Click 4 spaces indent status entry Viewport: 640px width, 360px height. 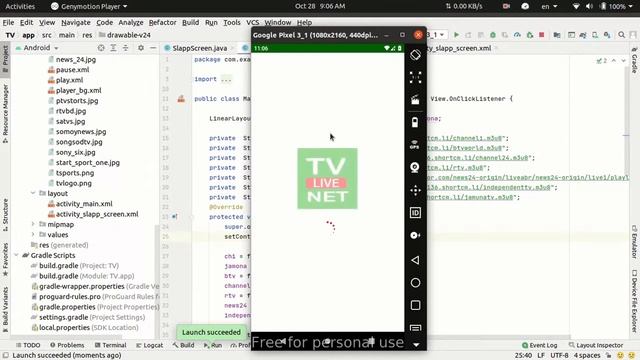point(587,355)
